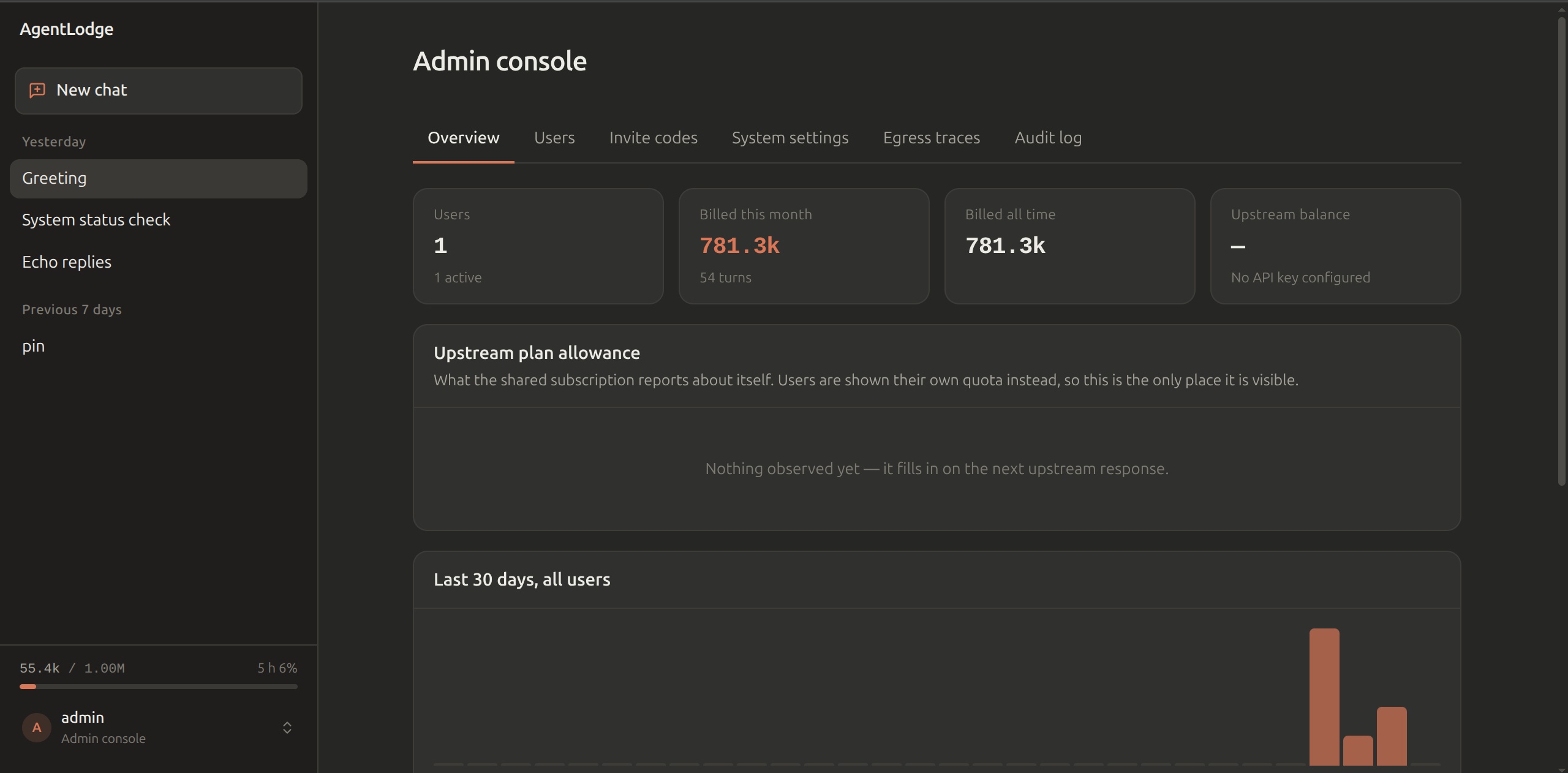The width and height of the screenshot is (1568, 773).
Task: Click the 'Nothing observed yet' message
Action: click(x=937, y=469)
